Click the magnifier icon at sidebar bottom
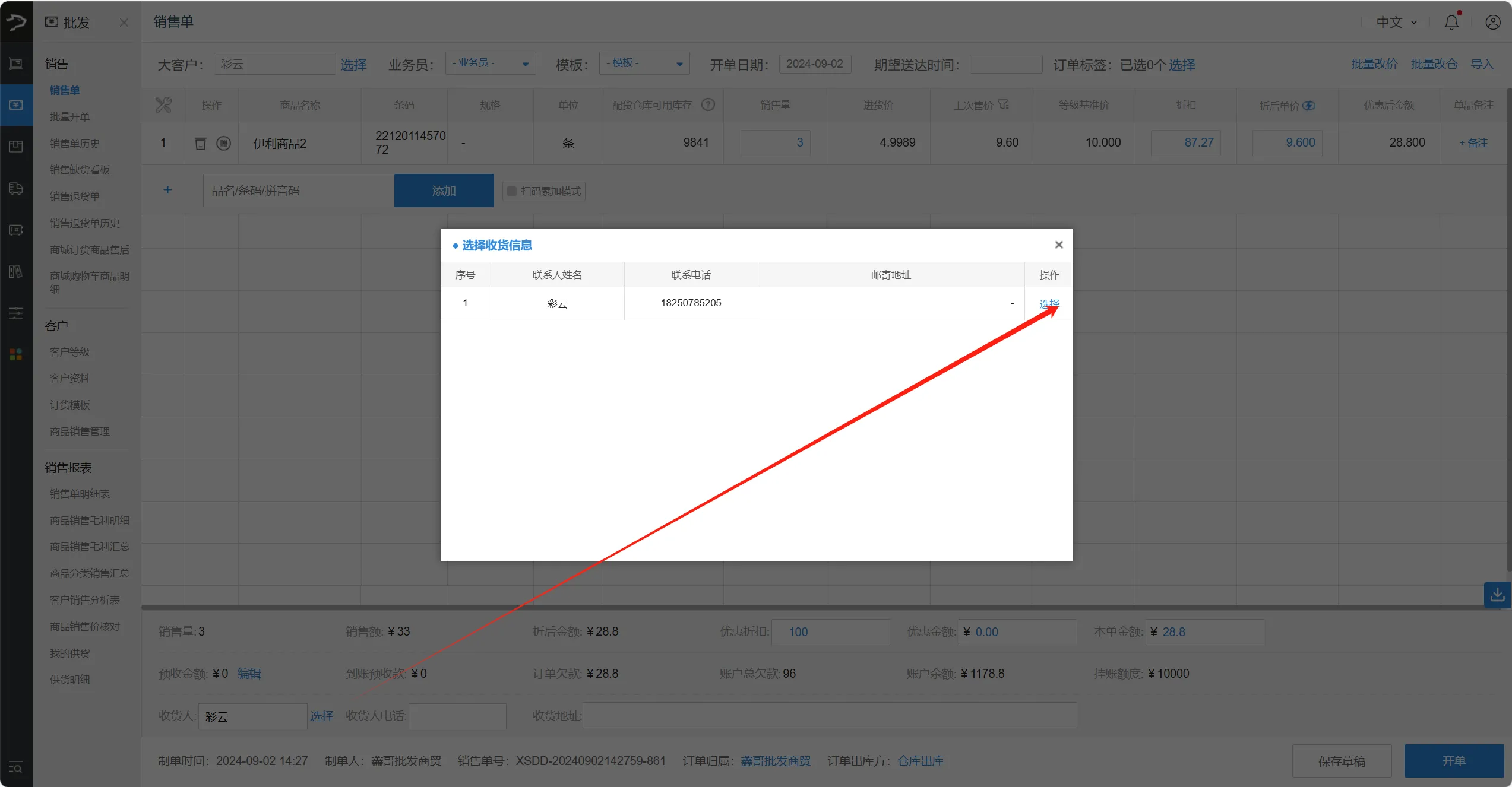Screen dimensions: 1512x787 (x=15, y=768)
